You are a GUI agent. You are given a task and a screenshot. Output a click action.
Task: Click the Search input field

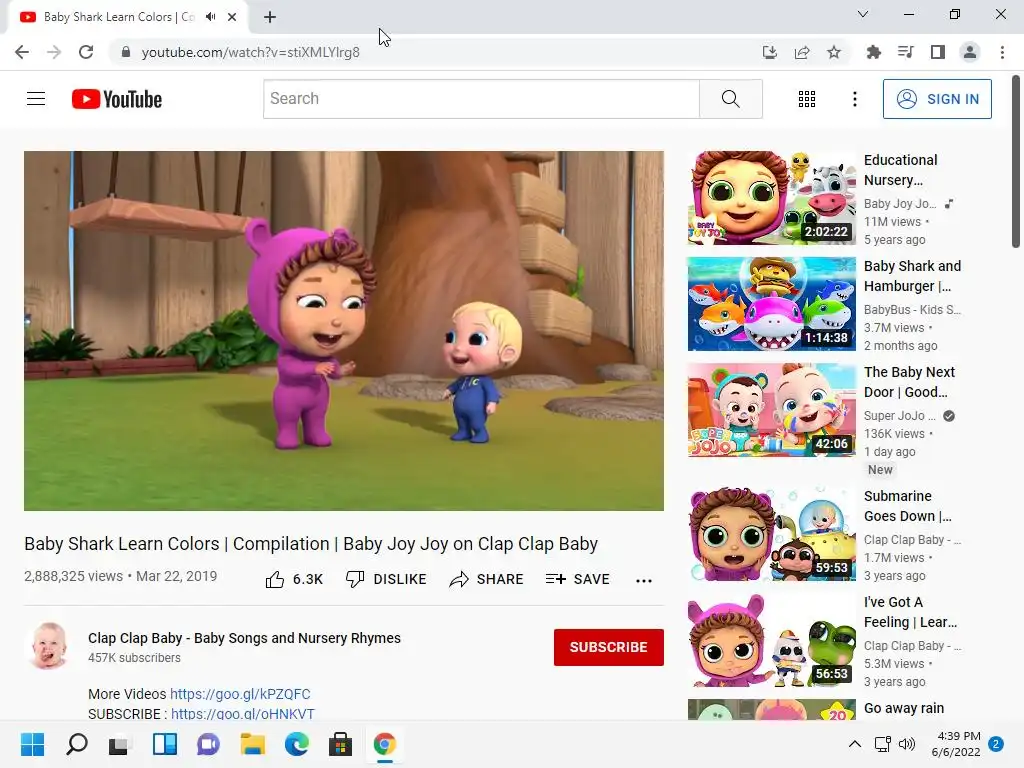(481, 99)
